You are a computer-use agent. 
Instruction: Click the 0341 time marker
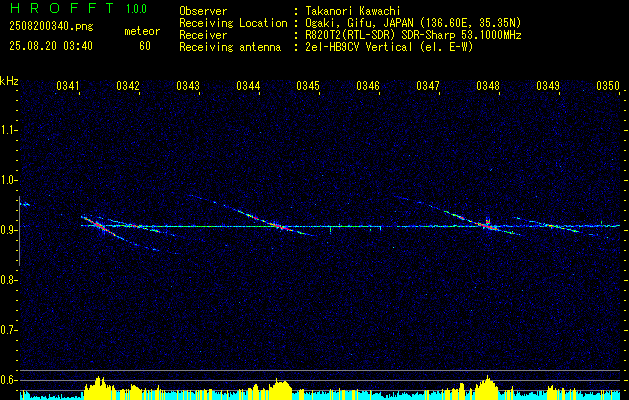pos(67,86)
